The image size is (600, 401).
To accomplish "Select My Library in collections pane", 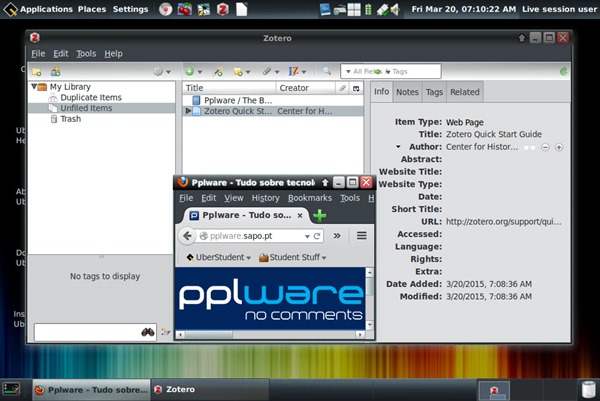I will coord(70,87).
